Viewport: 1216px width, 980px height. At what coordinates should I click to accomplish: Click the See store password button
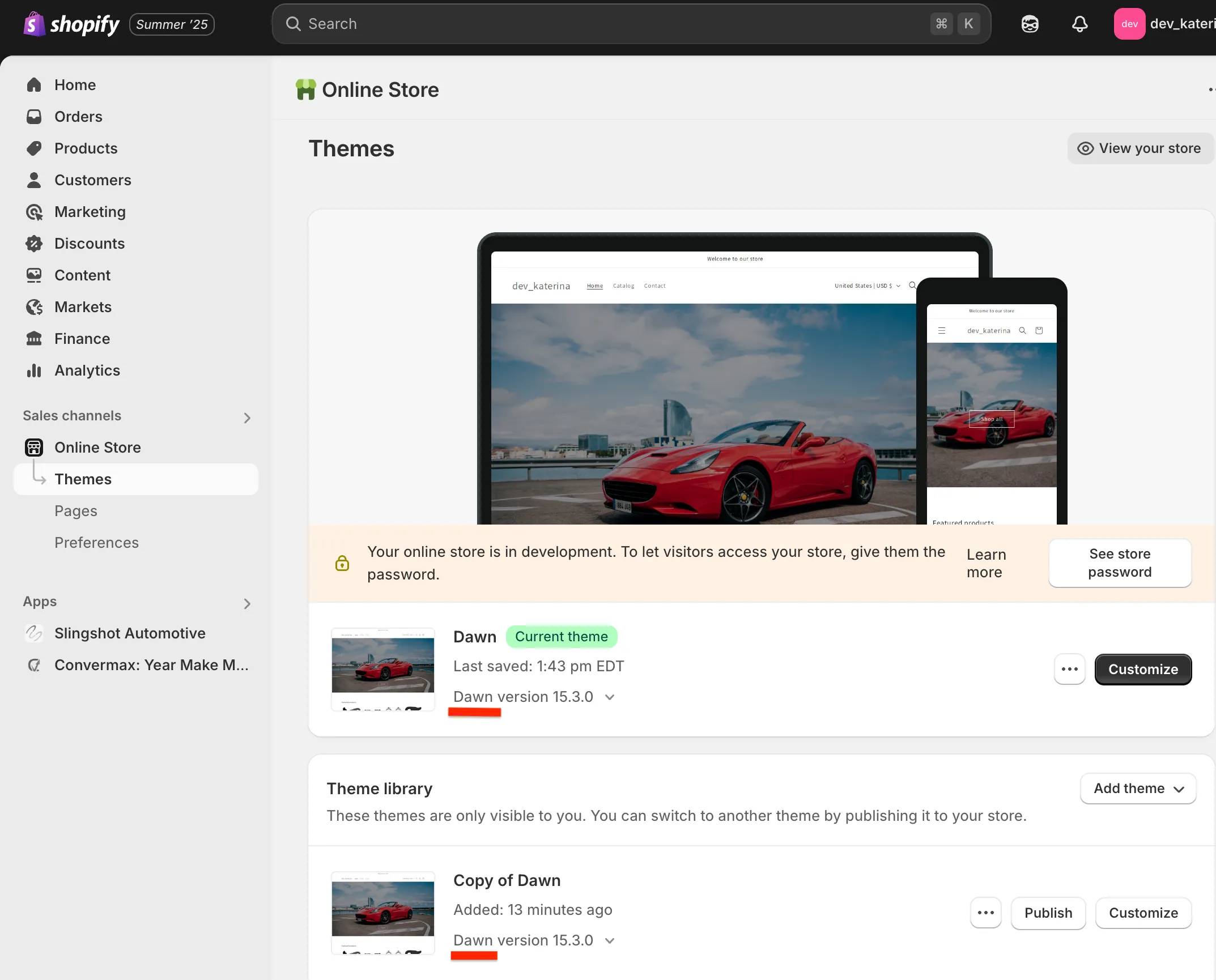click(1120, 563)
